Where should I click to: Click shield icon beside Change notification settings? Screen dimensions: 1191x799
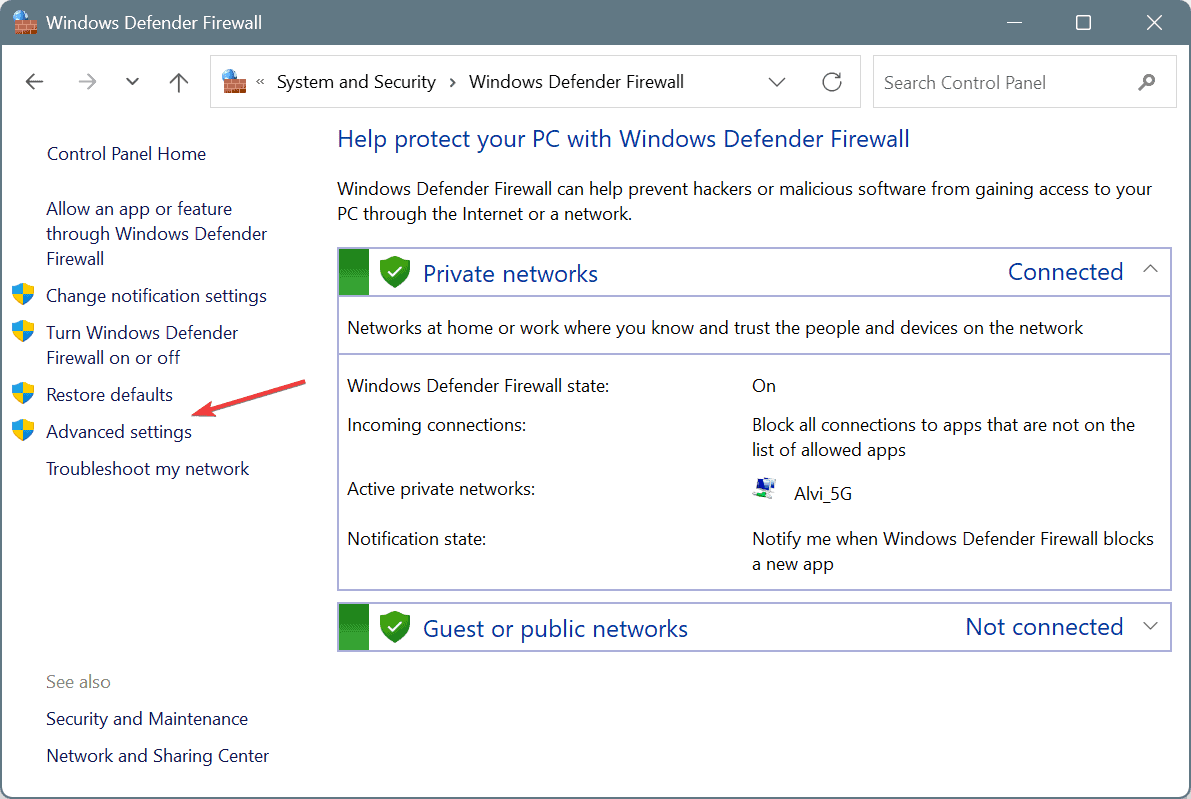point(24,294)
